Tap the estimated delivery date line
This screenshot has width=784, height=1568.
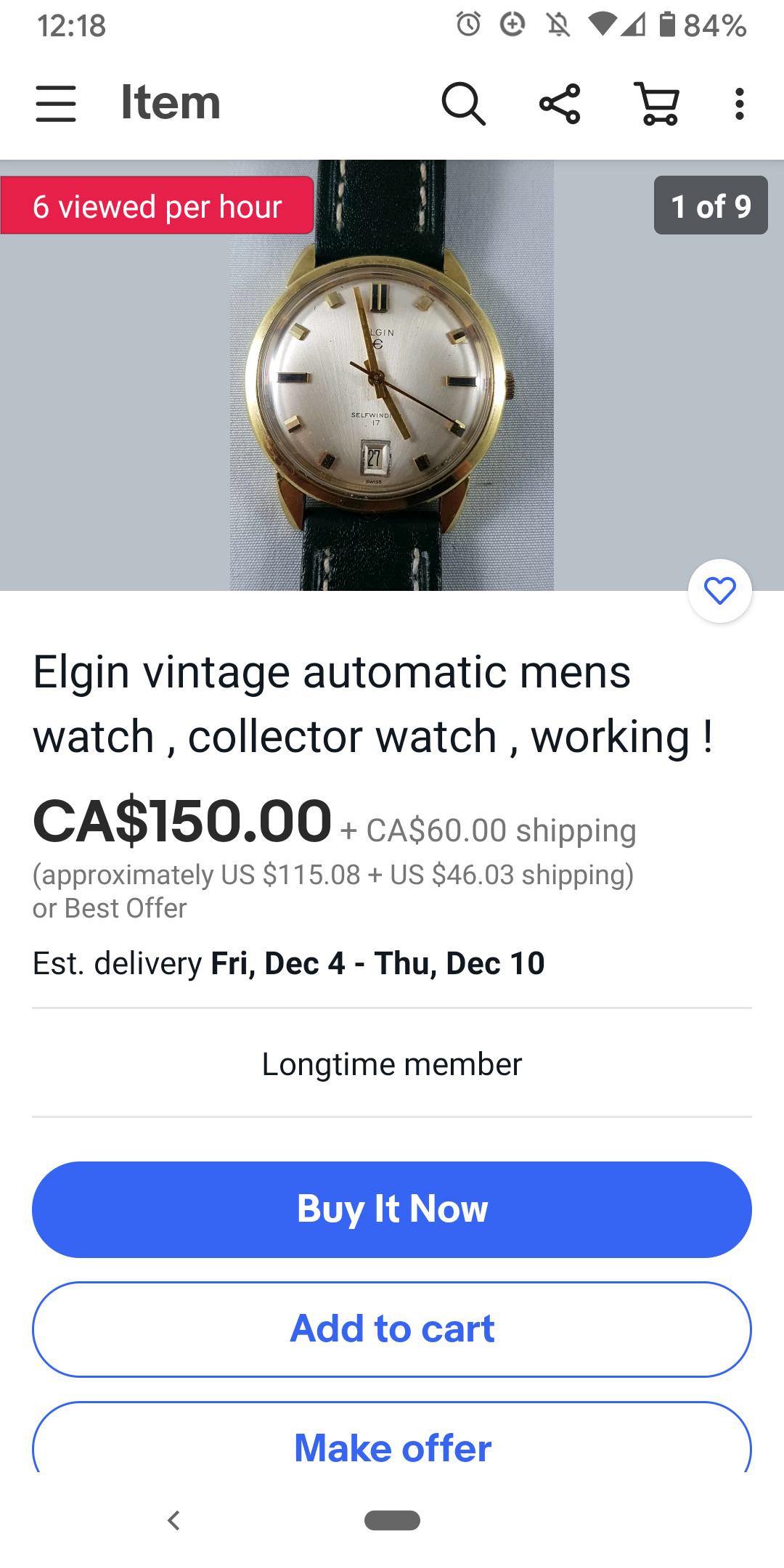coord(289,963)
